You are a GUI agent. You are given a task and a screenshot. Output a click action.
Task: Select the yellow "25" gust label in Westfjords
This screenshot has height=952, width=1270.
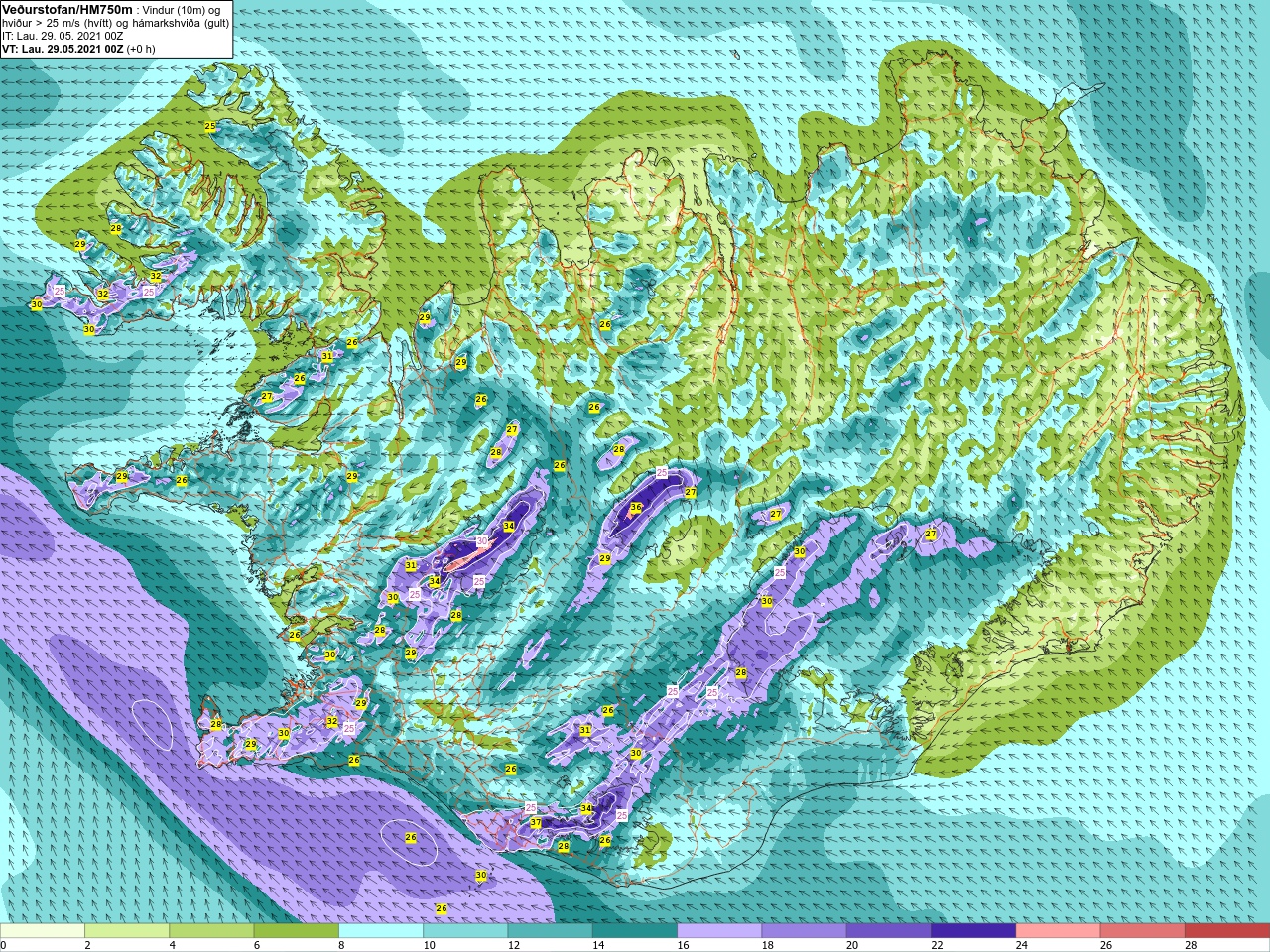coord(209,126)
